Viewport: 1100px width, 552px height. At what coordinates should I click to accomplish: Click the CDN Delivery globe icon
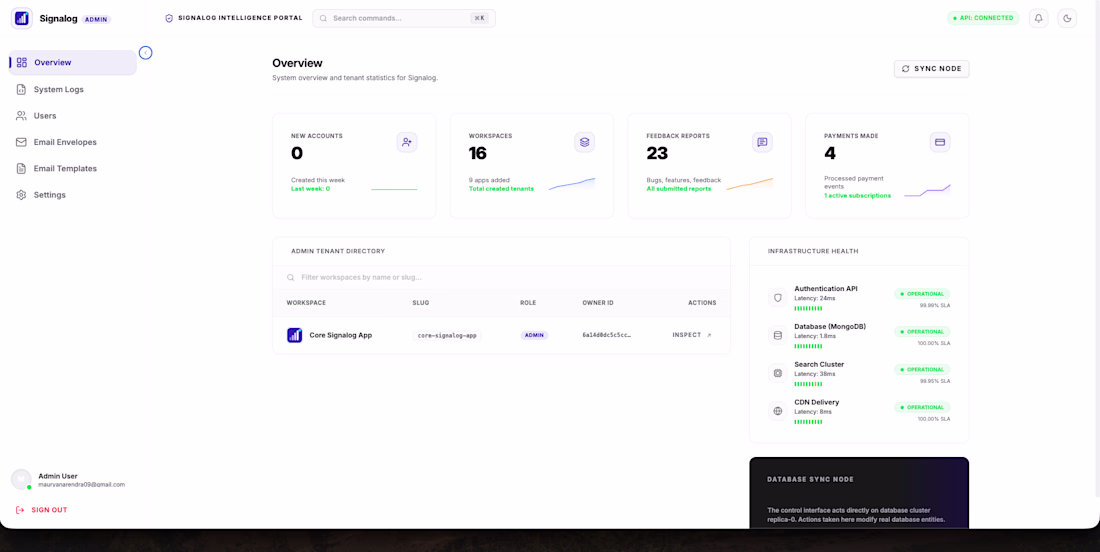(x=777, y=411)
